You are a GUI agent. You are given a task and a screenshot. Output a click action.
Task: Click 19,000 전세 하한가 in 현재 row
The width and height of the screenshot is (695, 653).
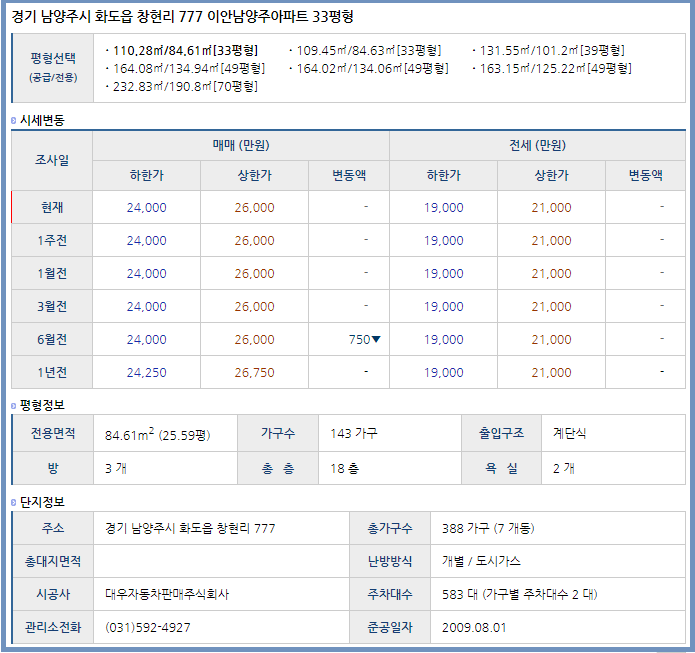click(x=444, y=207)
